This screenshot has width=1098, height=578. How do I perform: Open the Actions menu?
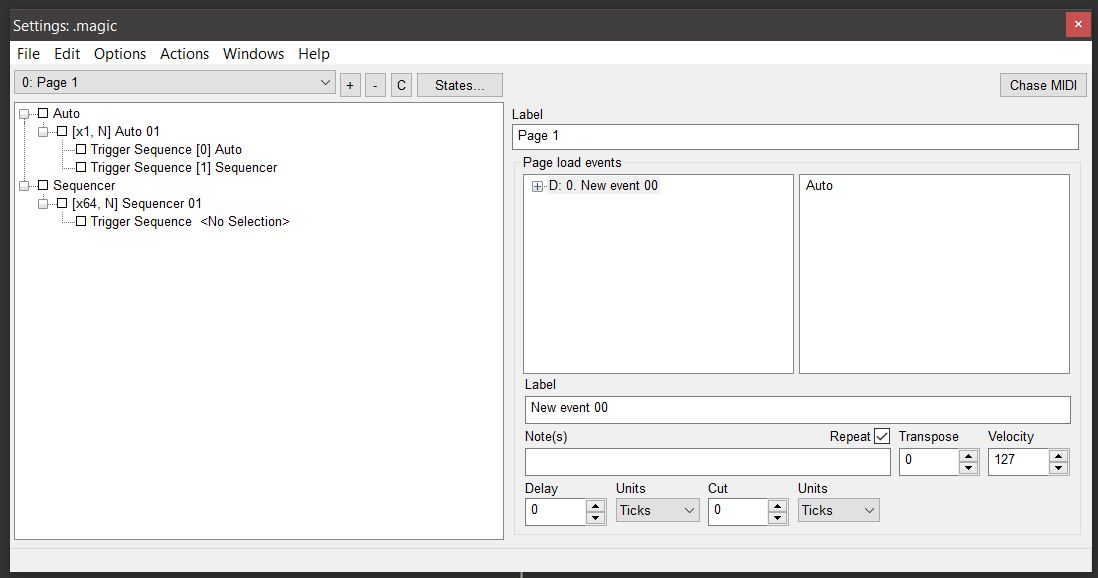click(x=184, y=54)
